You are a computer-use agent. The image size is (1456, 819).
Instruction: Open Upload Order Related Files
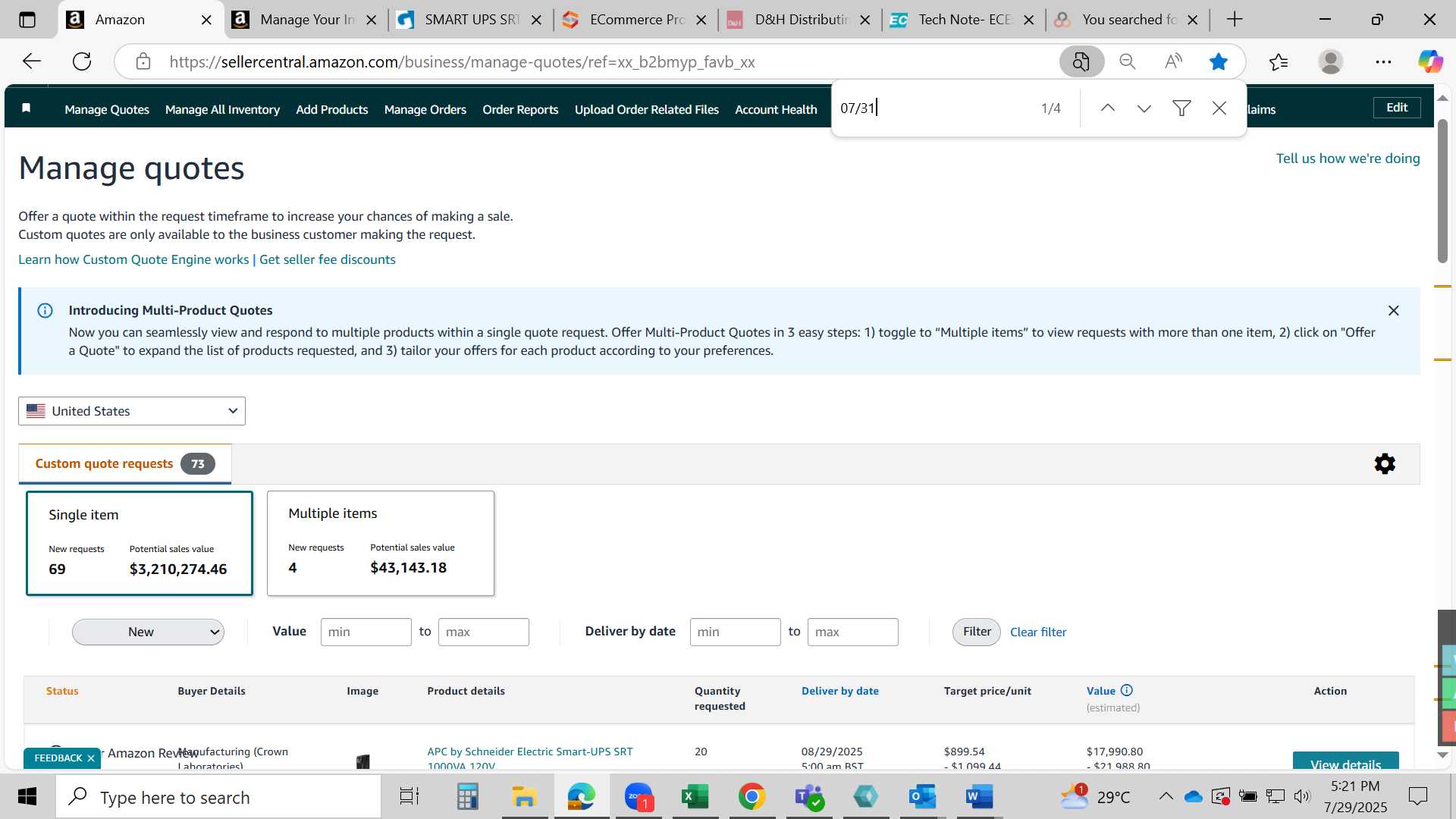tap(647, 109)
